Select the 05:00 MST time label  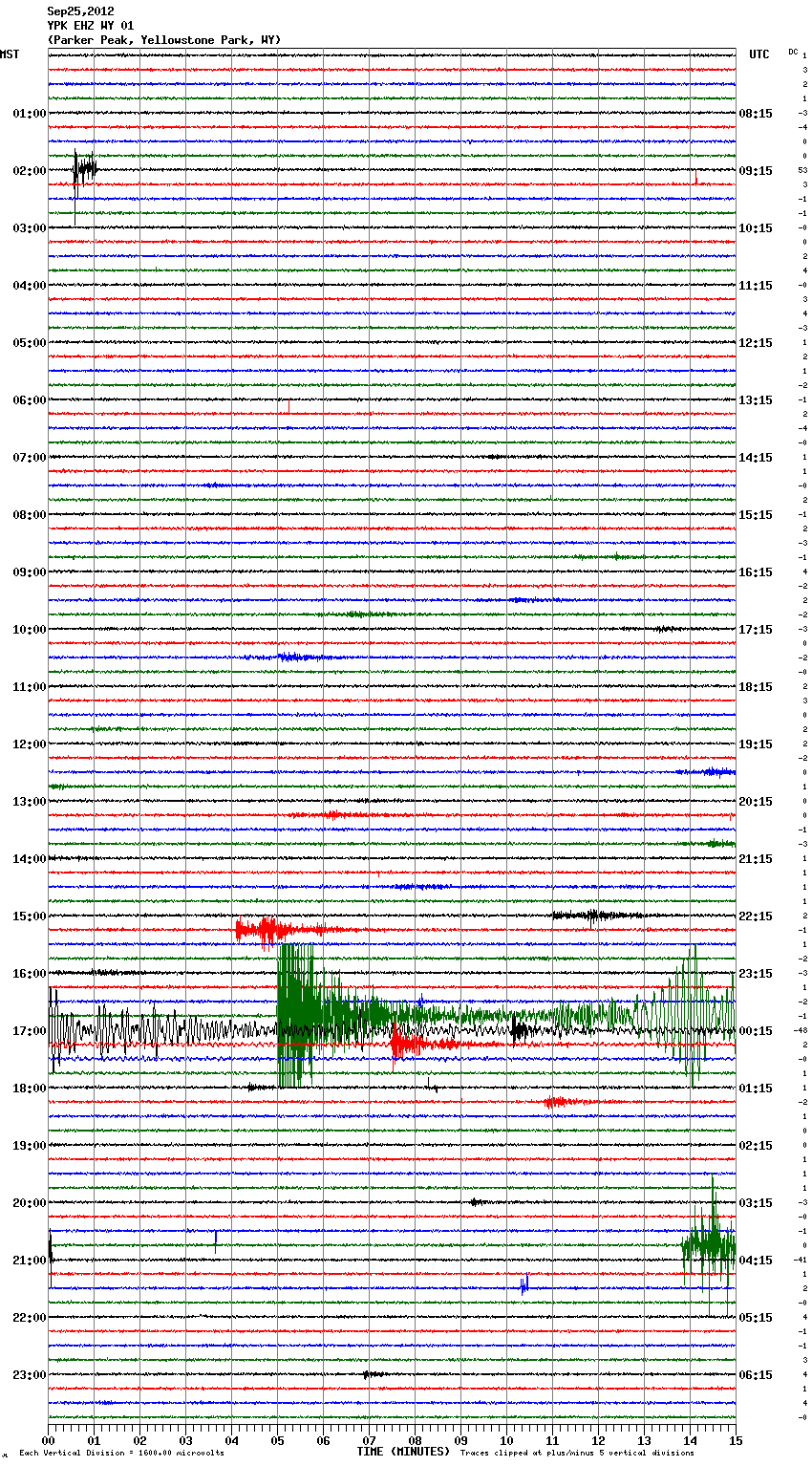pos(30,343)
